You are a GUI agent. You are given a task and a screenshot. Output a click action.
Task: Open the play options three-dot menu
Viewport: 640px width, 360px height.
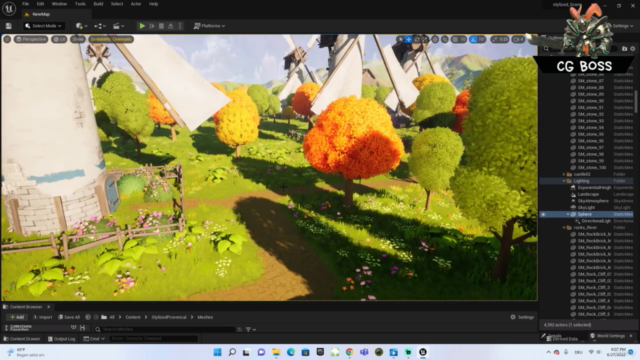(x=180, y=26)
